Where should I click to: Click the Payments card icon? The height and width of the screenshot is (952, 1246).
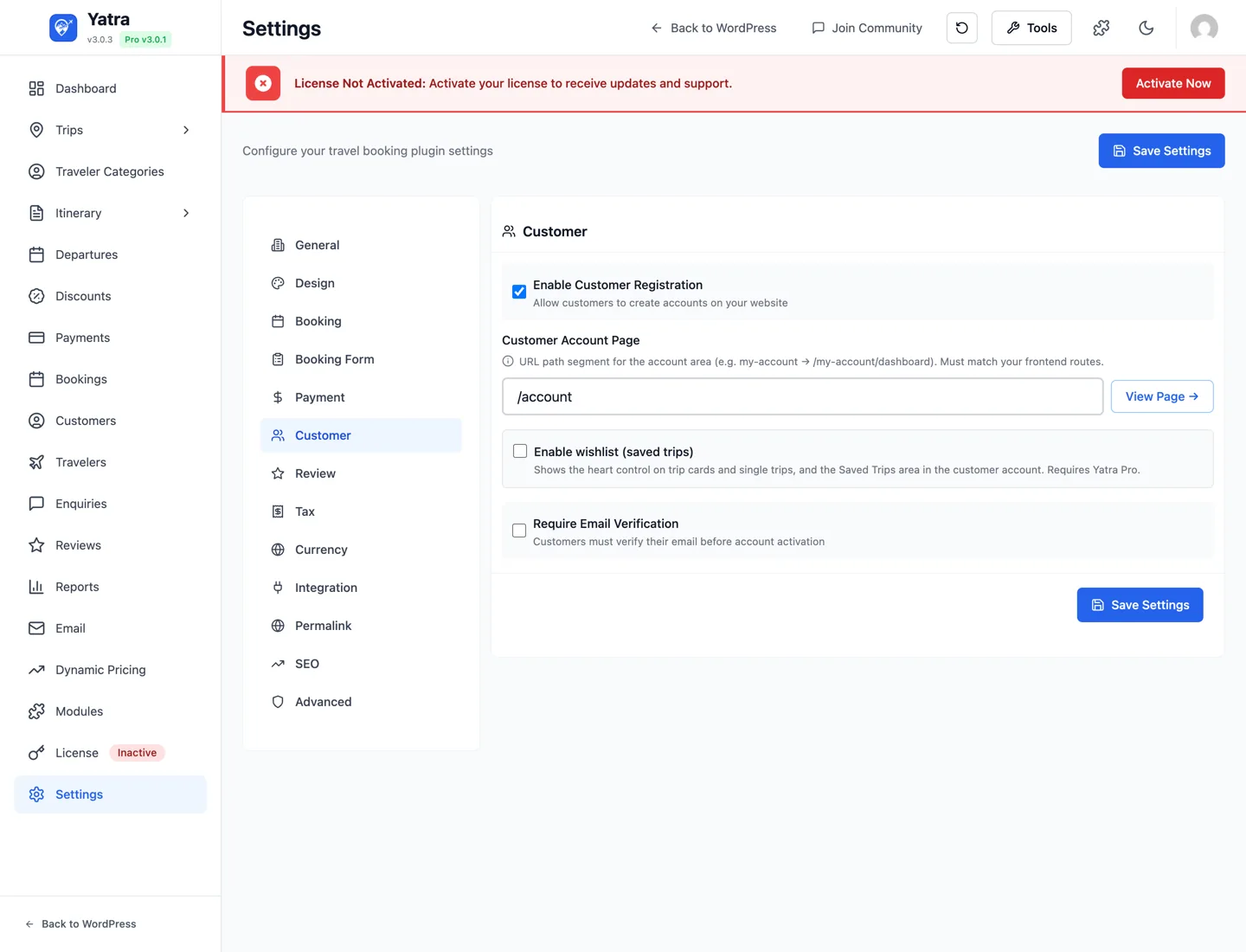[x=36, y=338]
